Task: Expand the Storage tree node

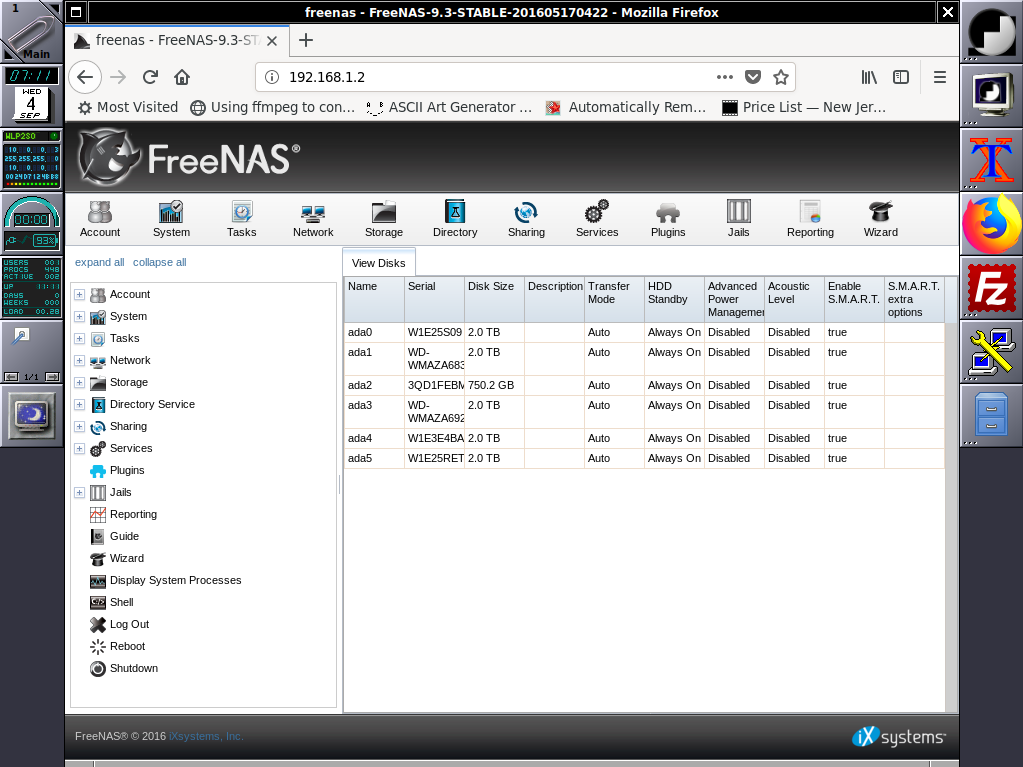Action: (x=79, y=382)
